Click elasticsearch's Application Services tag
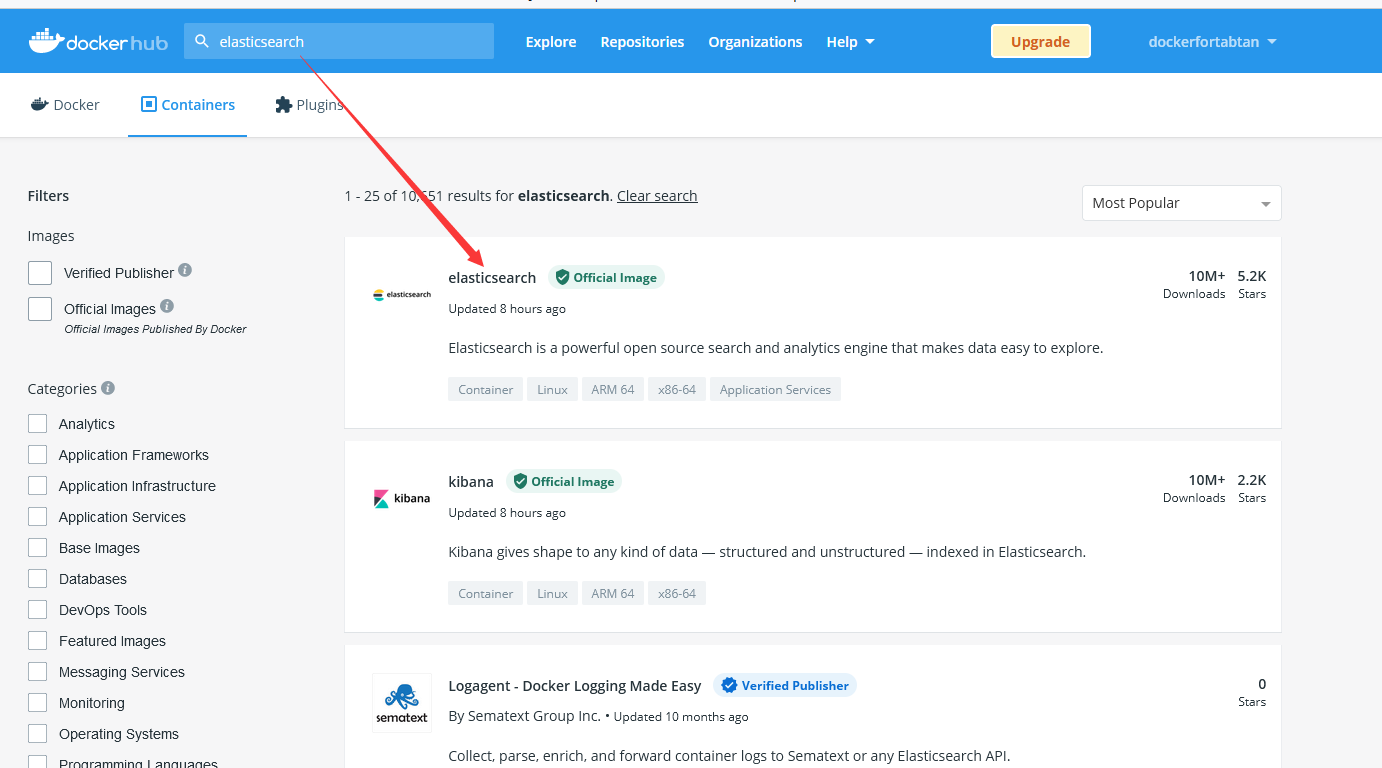 tap(775, 389)
